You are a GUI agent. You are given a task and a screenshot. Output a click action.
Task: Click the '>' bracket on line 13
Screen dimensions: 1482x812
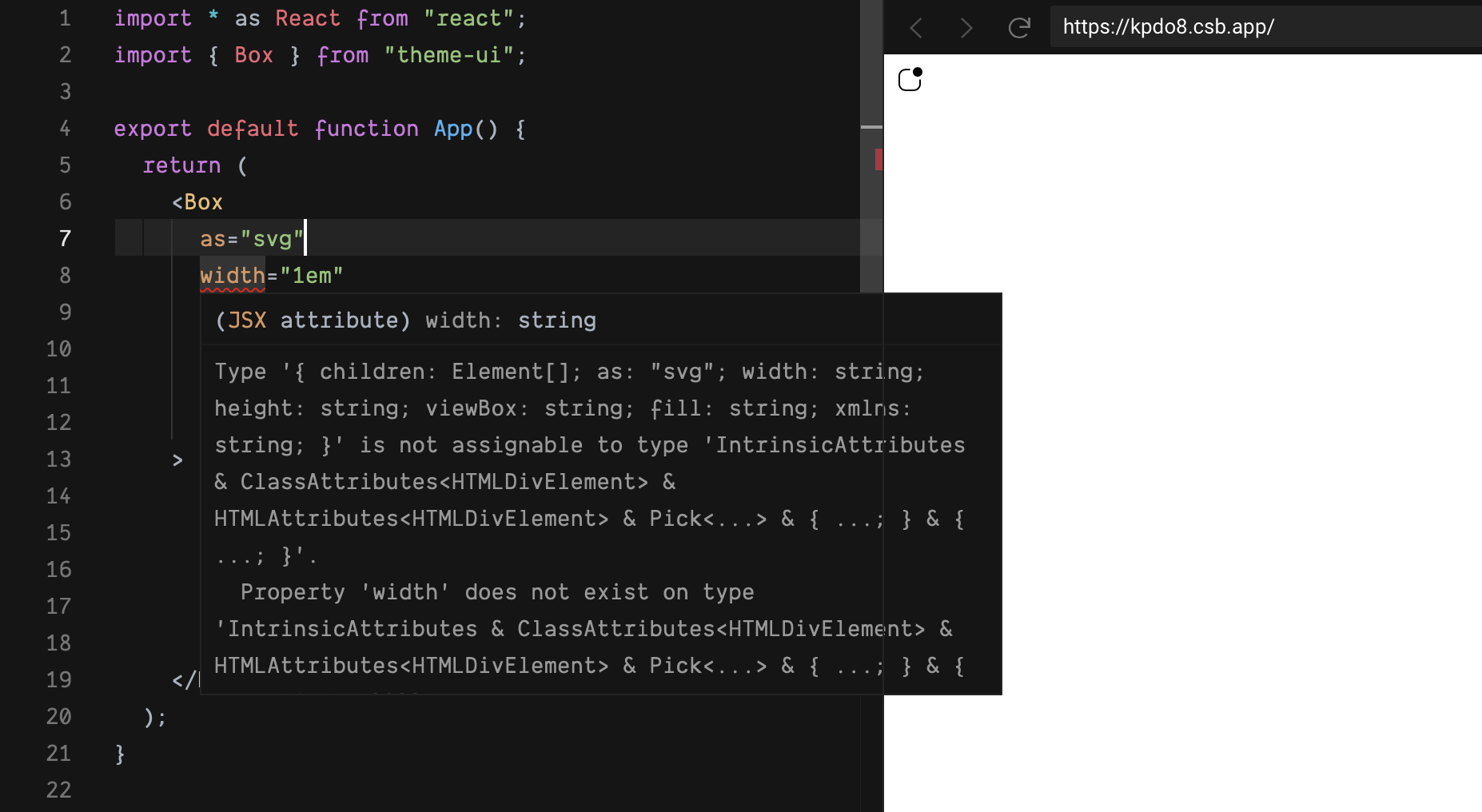coord(177,460)
